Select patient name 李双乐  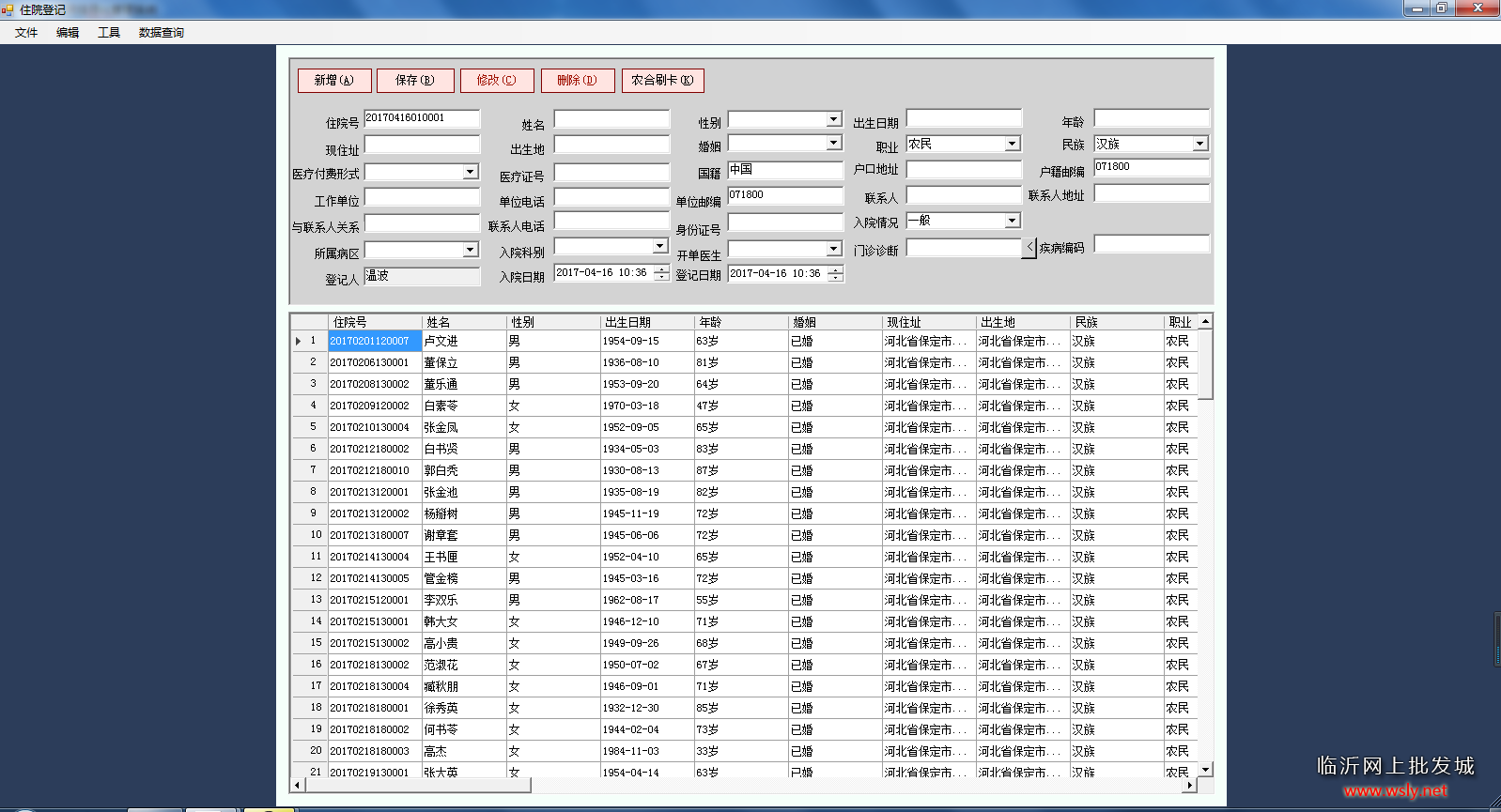click(x=464, y=601)
